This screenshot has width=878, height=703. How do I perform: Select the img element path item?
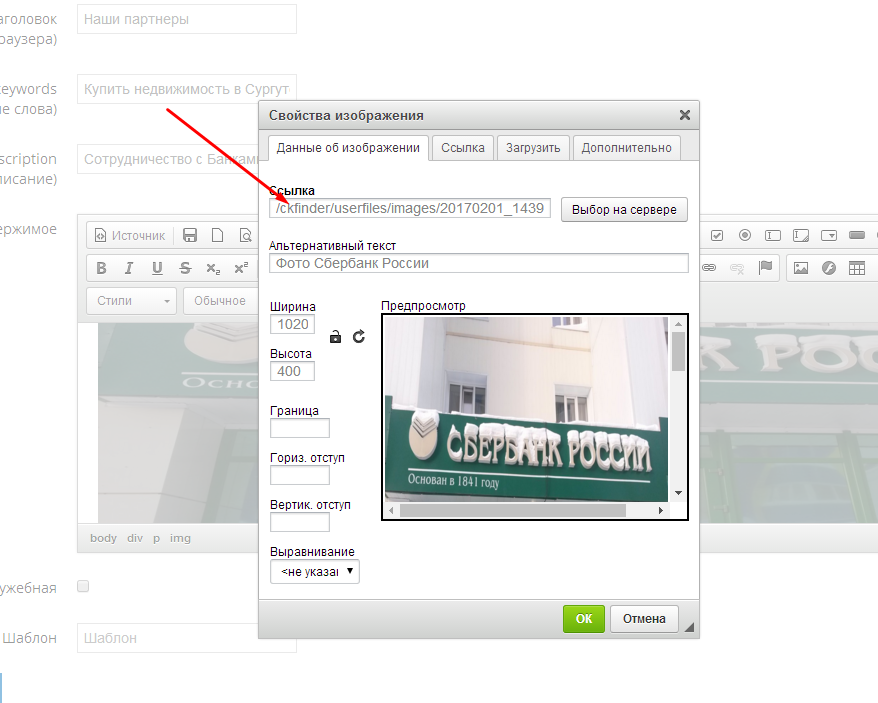point(180,538)
